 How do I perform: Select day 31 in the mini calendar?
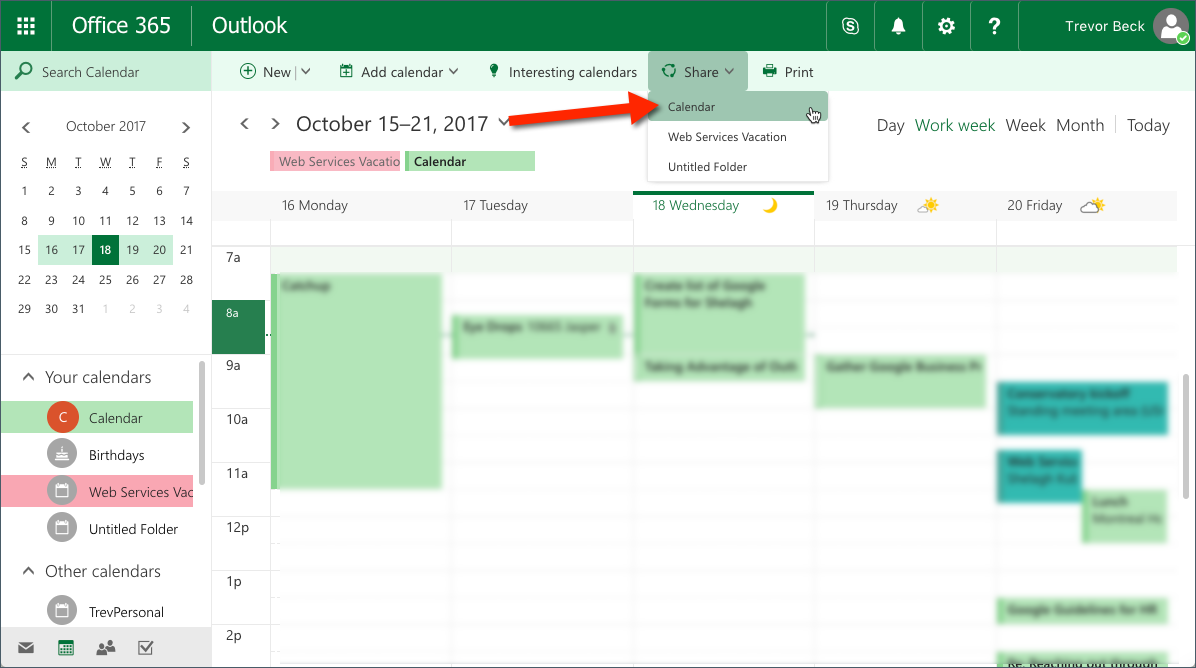pos(79,309)
